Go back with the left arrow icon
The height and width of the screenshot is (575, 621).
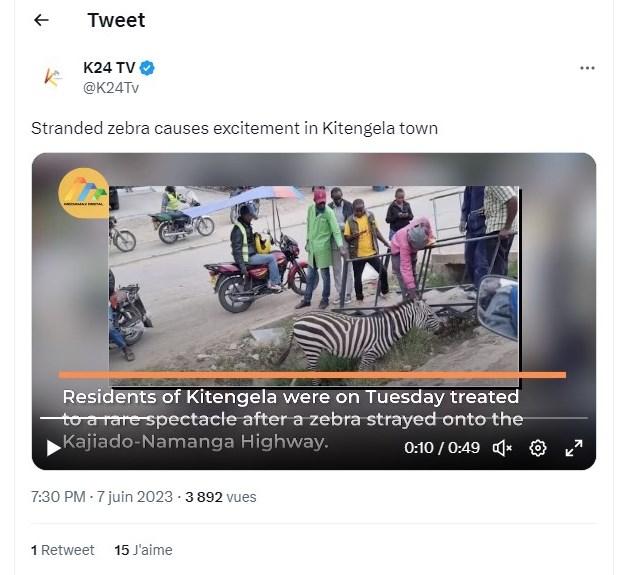(41, 20)
